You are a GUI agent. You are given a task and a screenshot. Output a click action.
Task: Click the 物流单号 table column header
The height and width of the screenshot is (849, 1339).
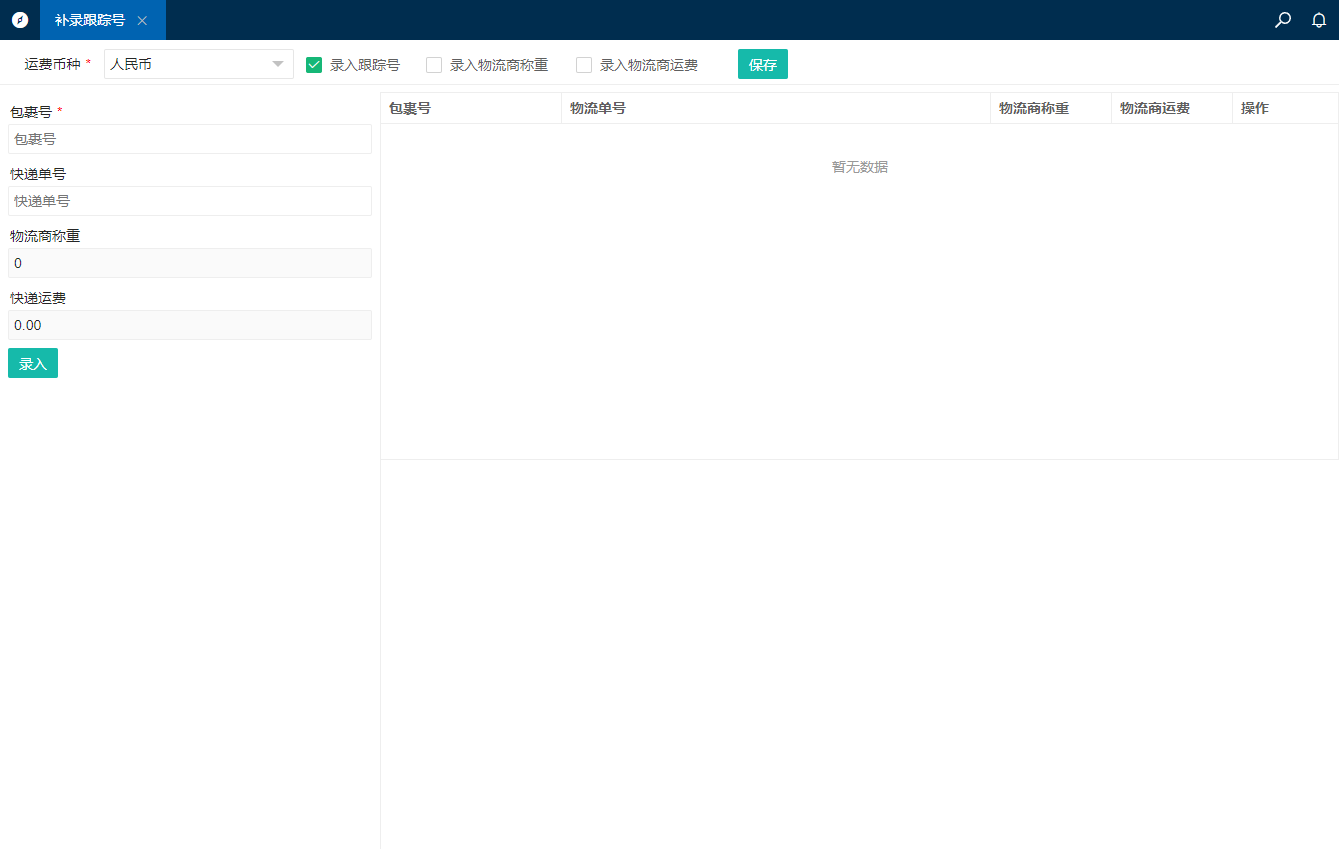pyautogui.click(x=598, y=108)
